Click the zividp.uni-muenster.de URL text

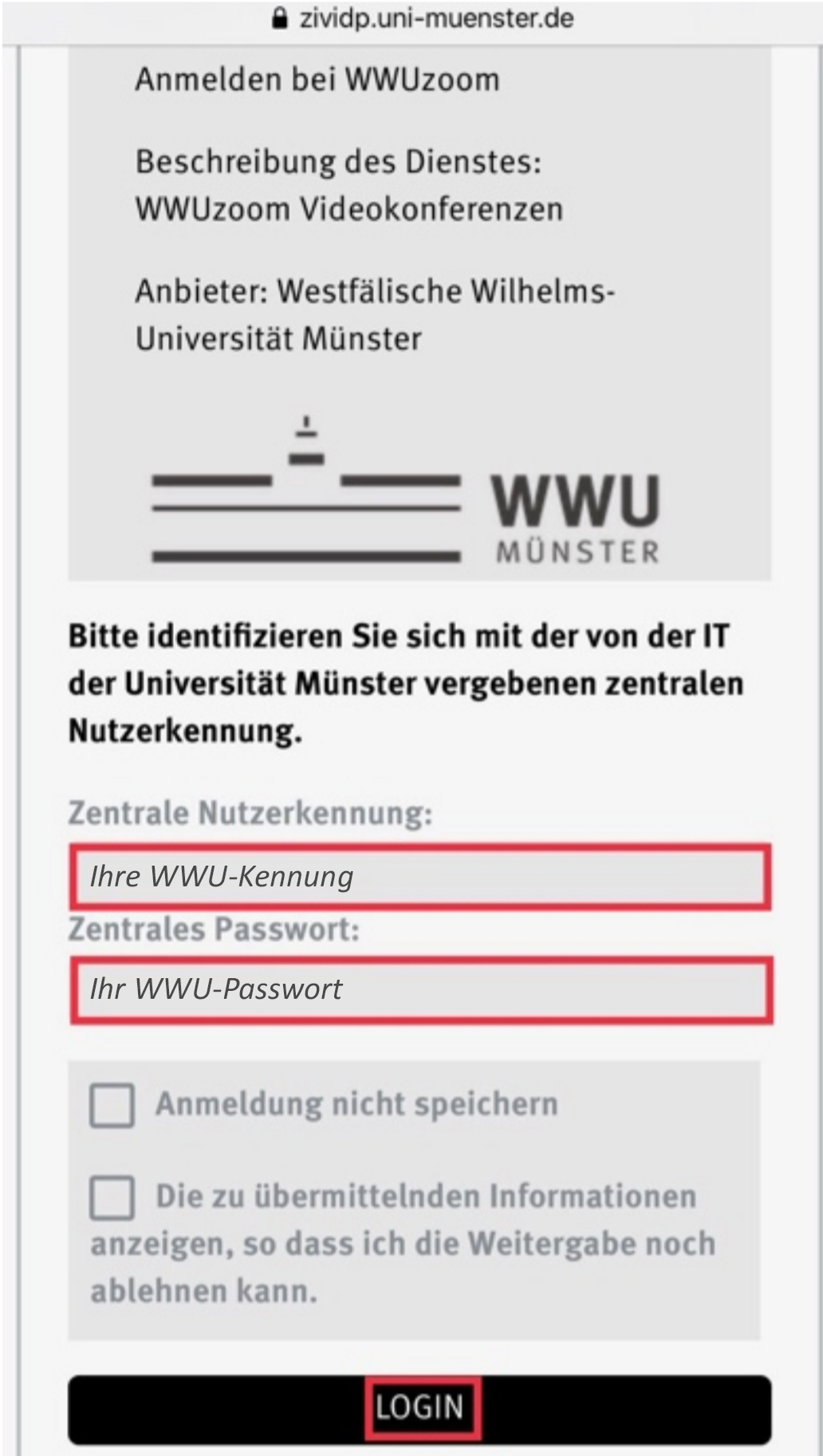coord(436,18)
